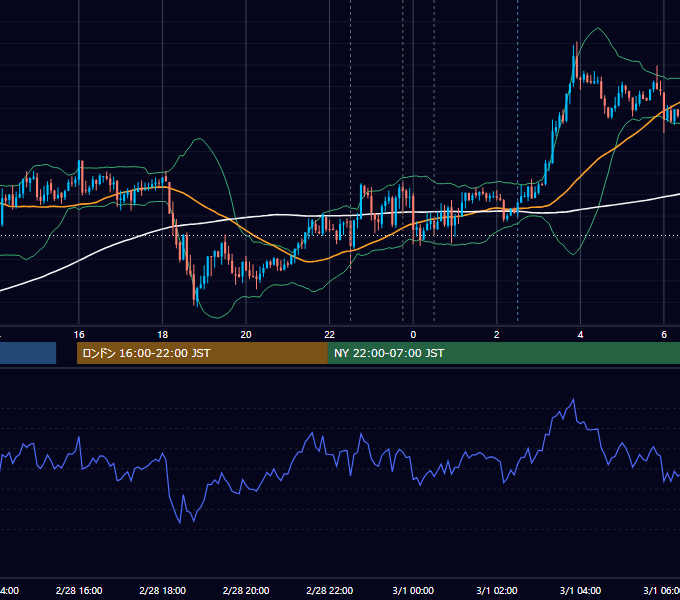The image size is (680, 600).
Task: Click the hour label 0 on upper axis
Action: (413, 335)
